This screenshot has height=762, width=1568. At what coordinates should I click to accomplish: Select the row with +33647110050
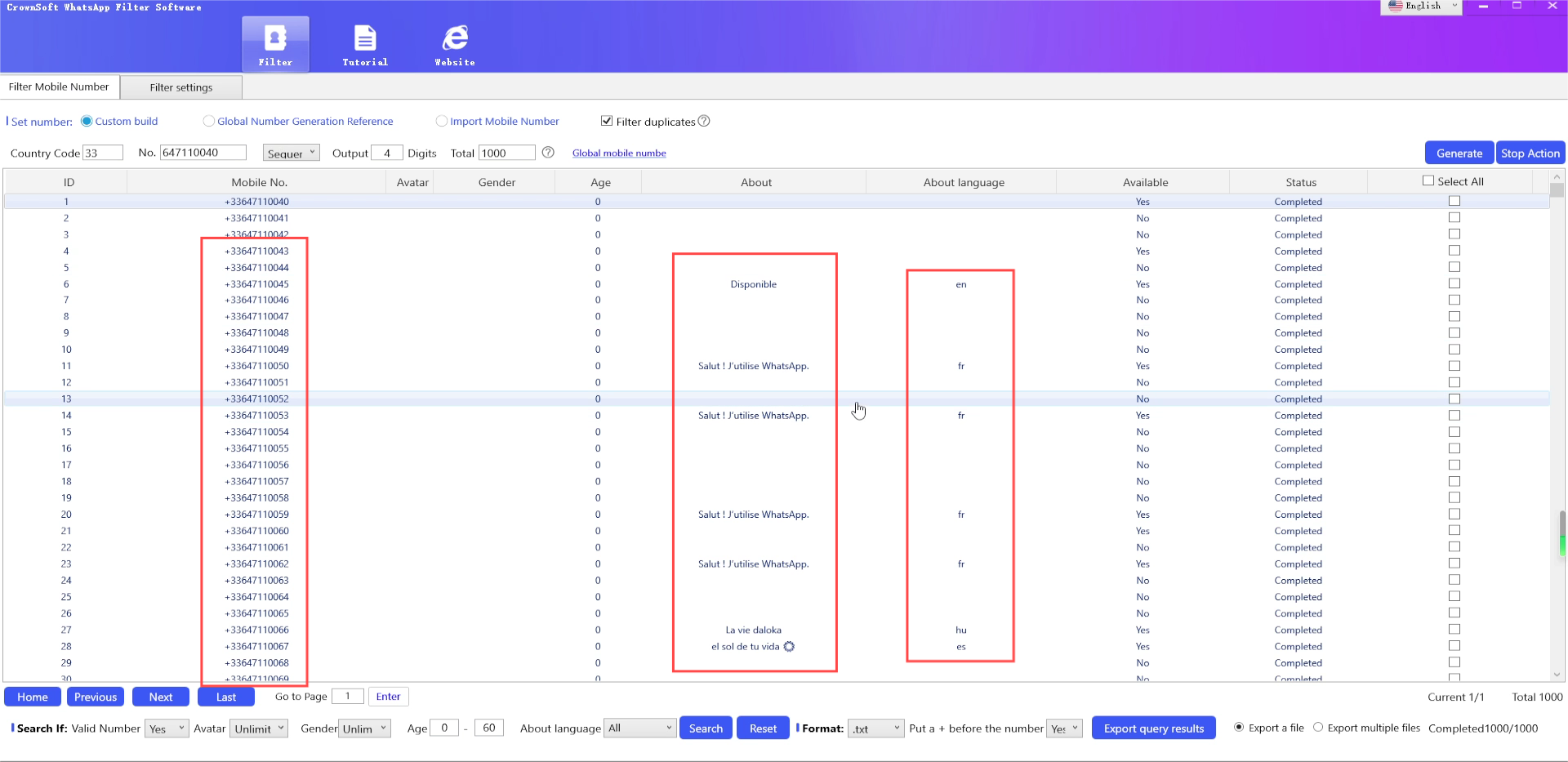click(776, 366)
